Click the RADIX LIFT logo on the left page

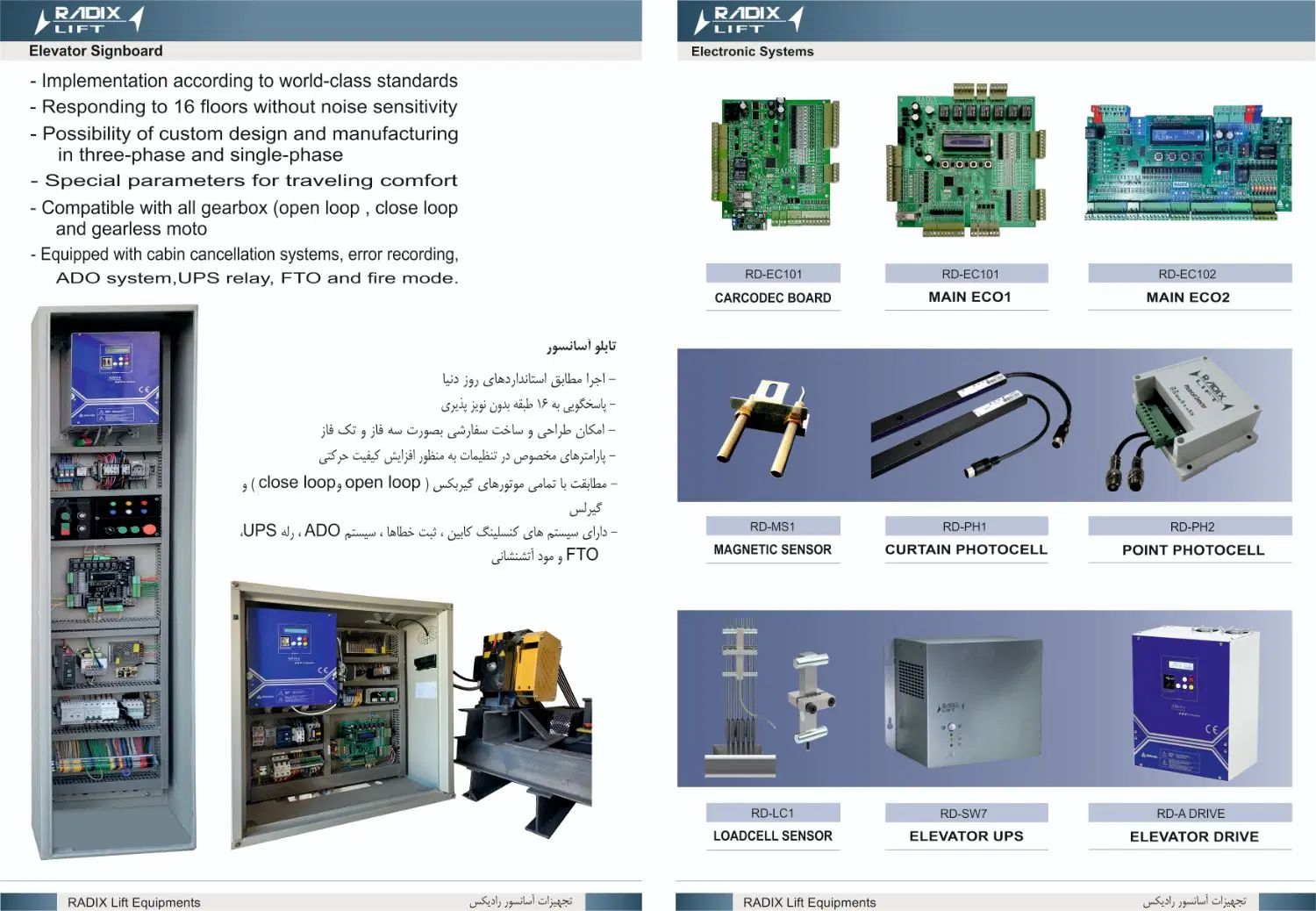tap(88, 19)
